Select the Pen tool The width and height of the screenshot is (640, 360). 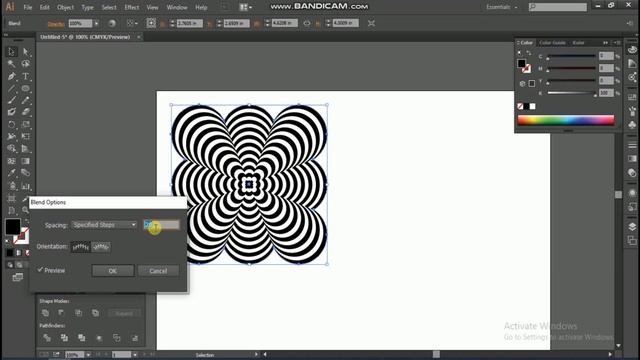coord(11,76)
